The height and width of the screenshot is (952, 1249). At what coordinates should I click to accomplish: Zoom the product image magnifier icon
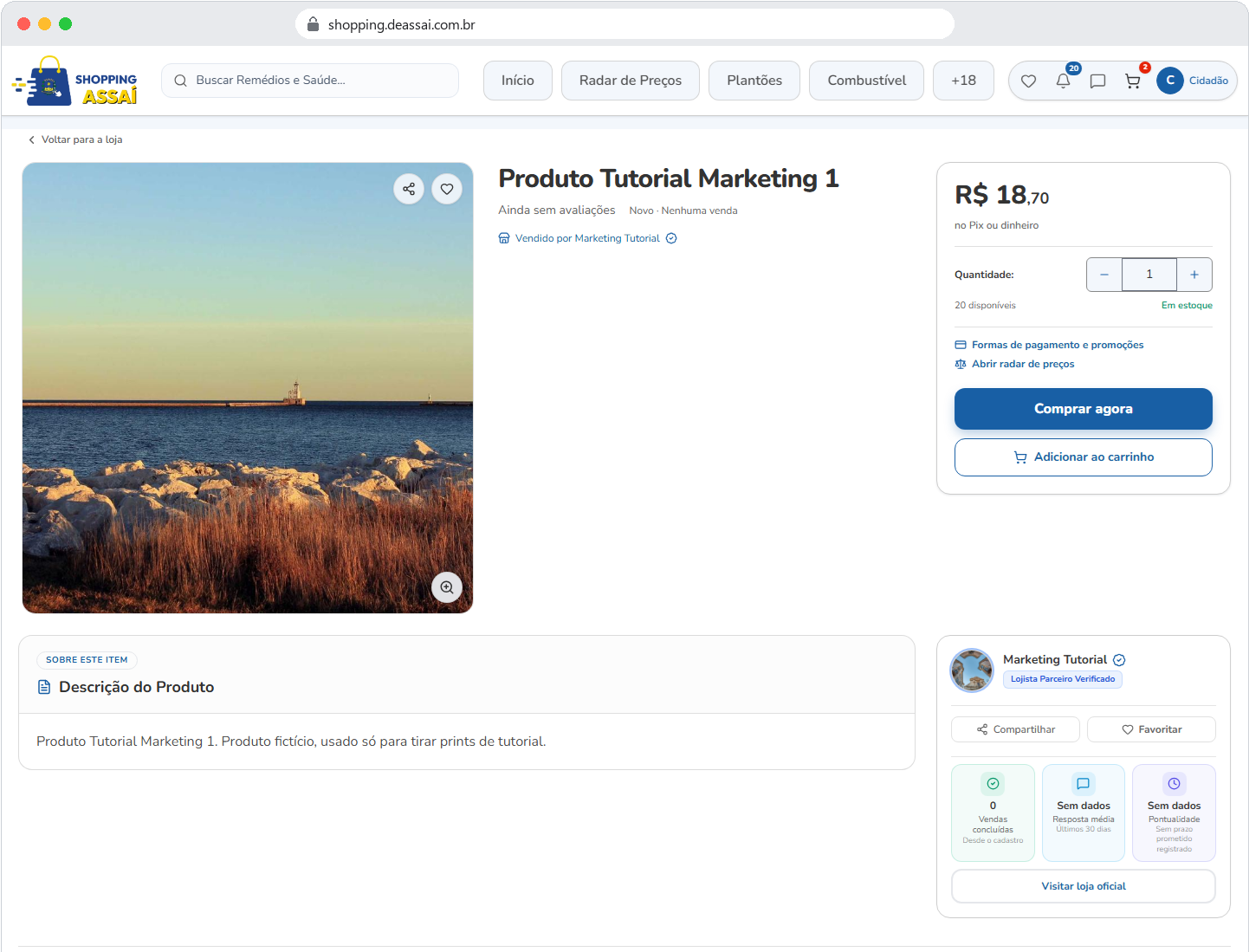point(447,587)
